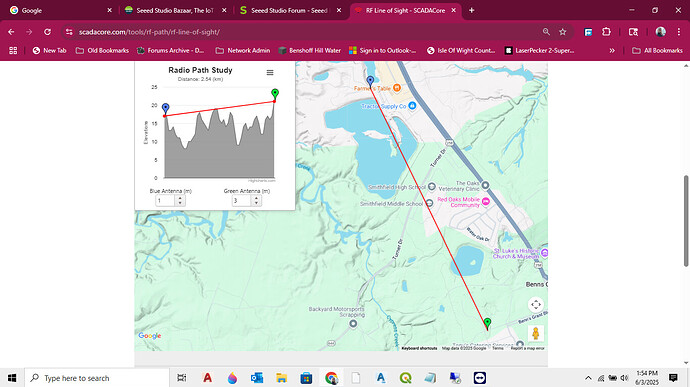Screen dimensions: 690x387
Task: Click the Tractor Supply Co map pin
Action: 412,106
